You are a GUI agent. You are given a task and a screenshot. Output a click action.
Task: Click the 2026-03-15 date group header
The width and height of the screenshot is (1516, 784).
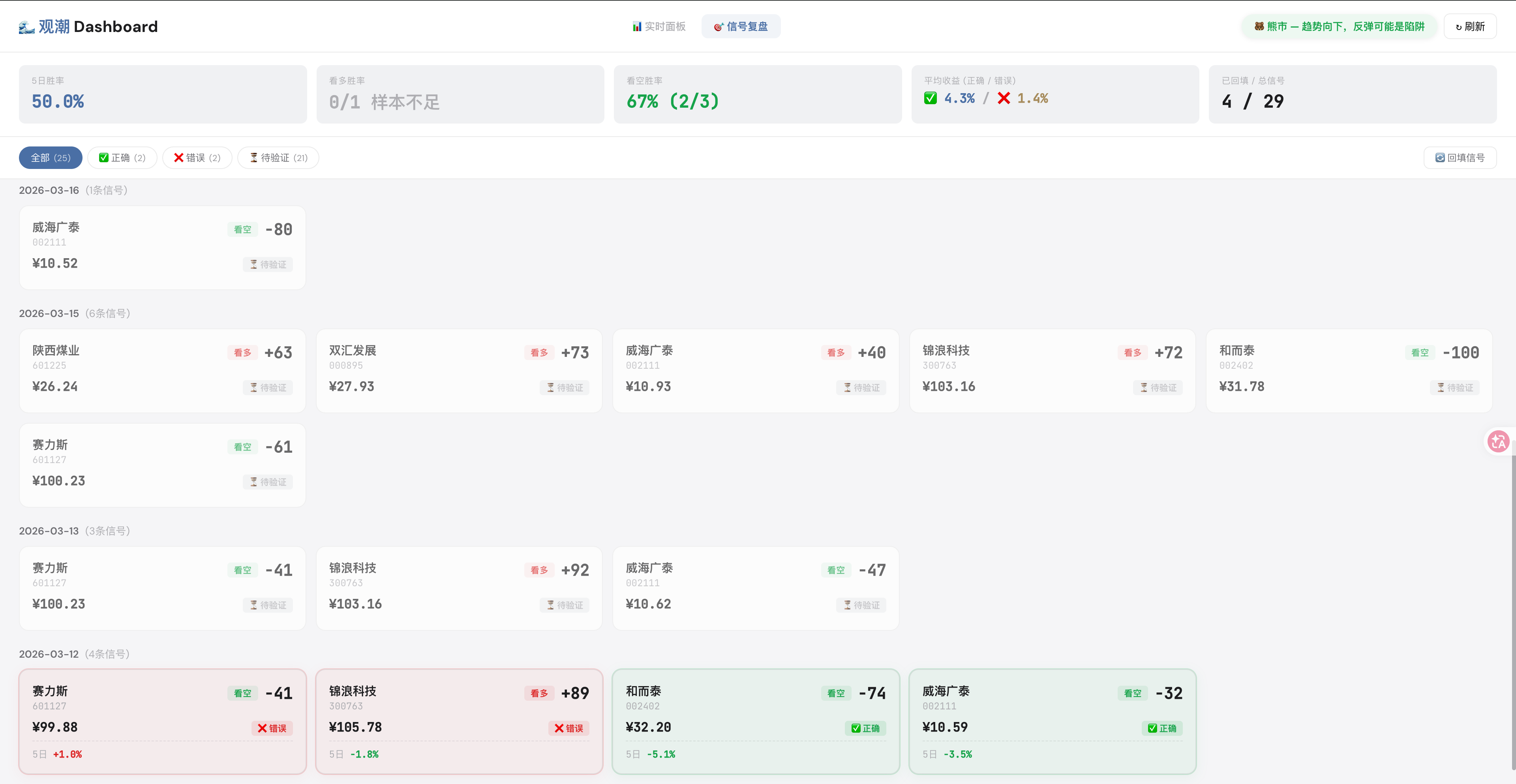pos(74,313)
